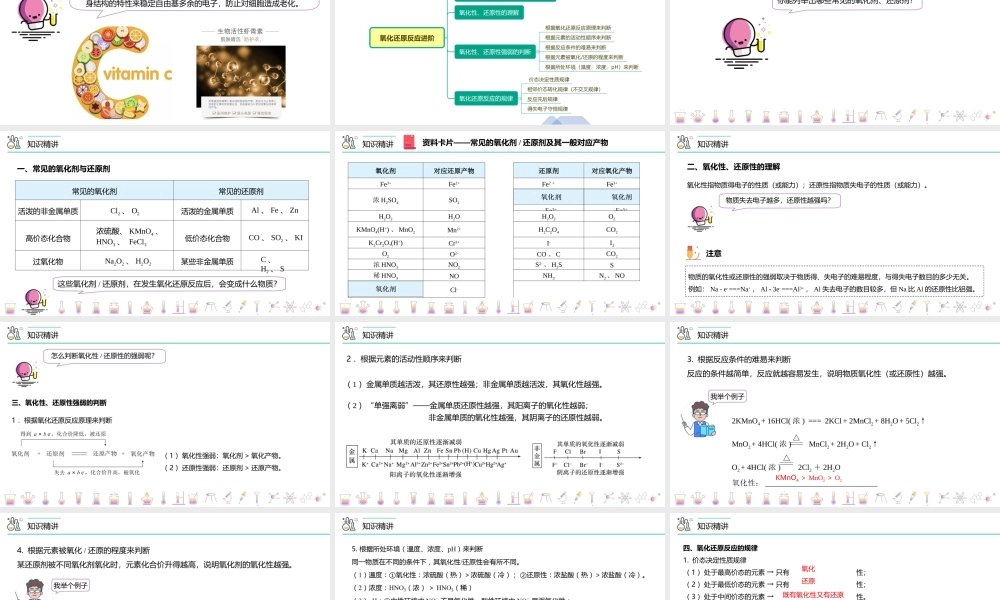Click the flask icon on the 资料卡片 slide header

(x=348, y=142)
